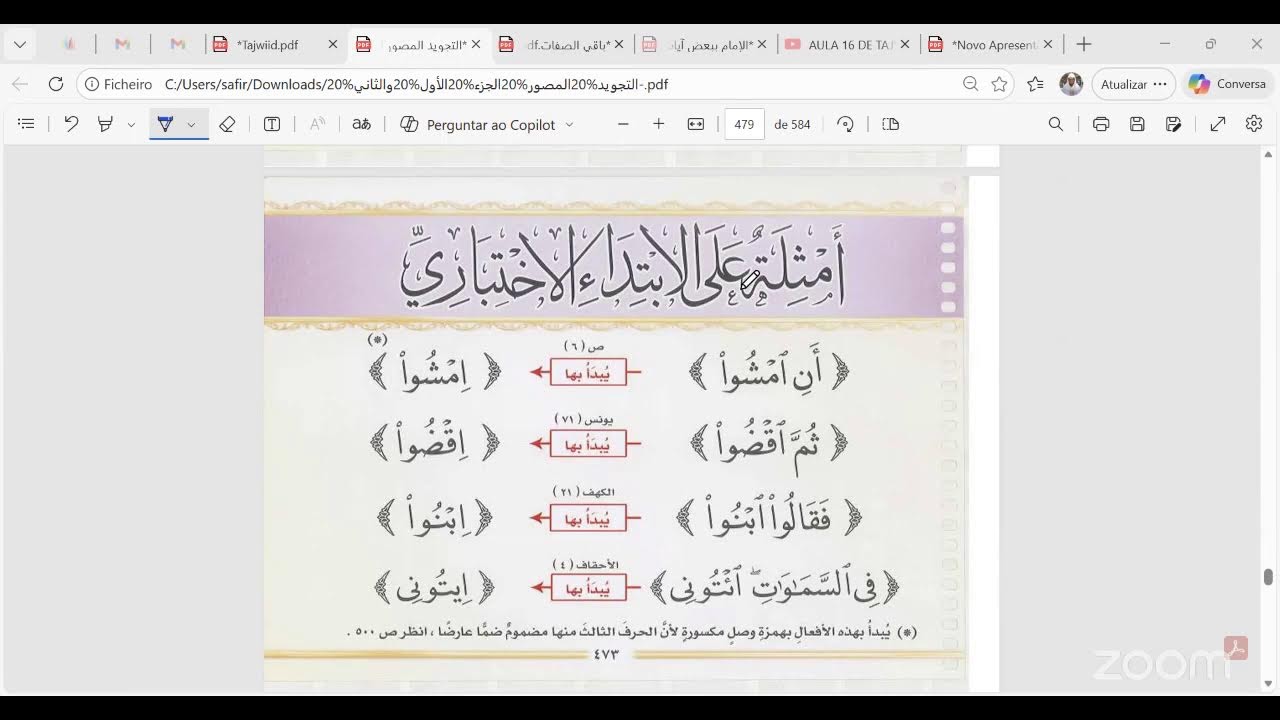This screenshot has height=720, width=1280.
Task: Start Read aloud for the PDF
Action: (317, 124)
